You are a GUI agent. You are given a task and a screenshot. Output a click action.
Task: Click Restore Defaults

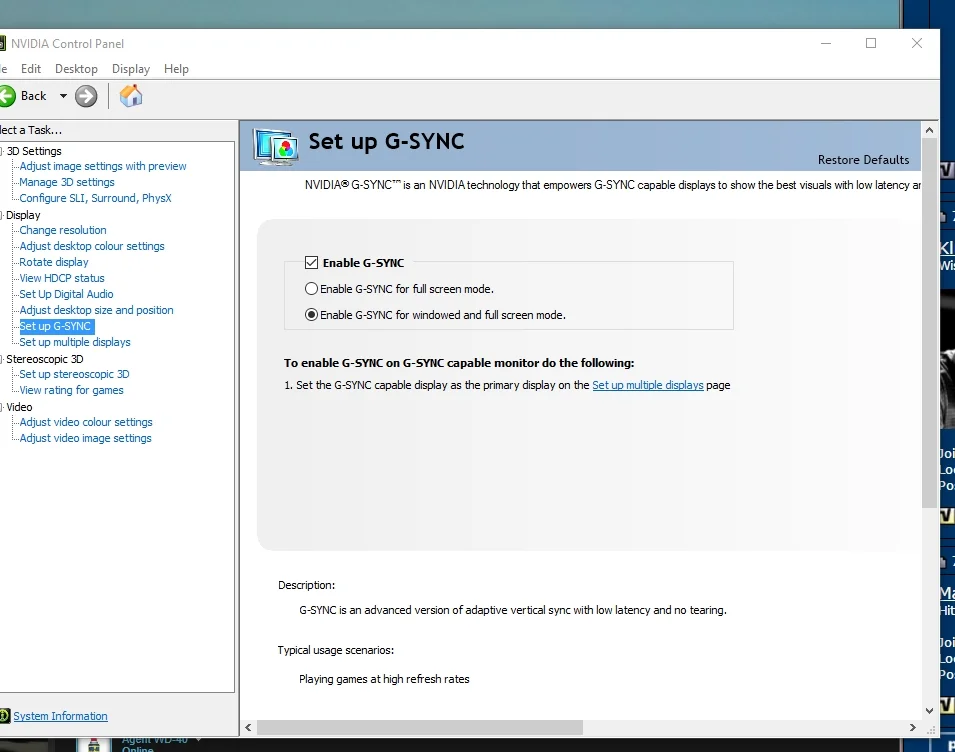[863, 160]
